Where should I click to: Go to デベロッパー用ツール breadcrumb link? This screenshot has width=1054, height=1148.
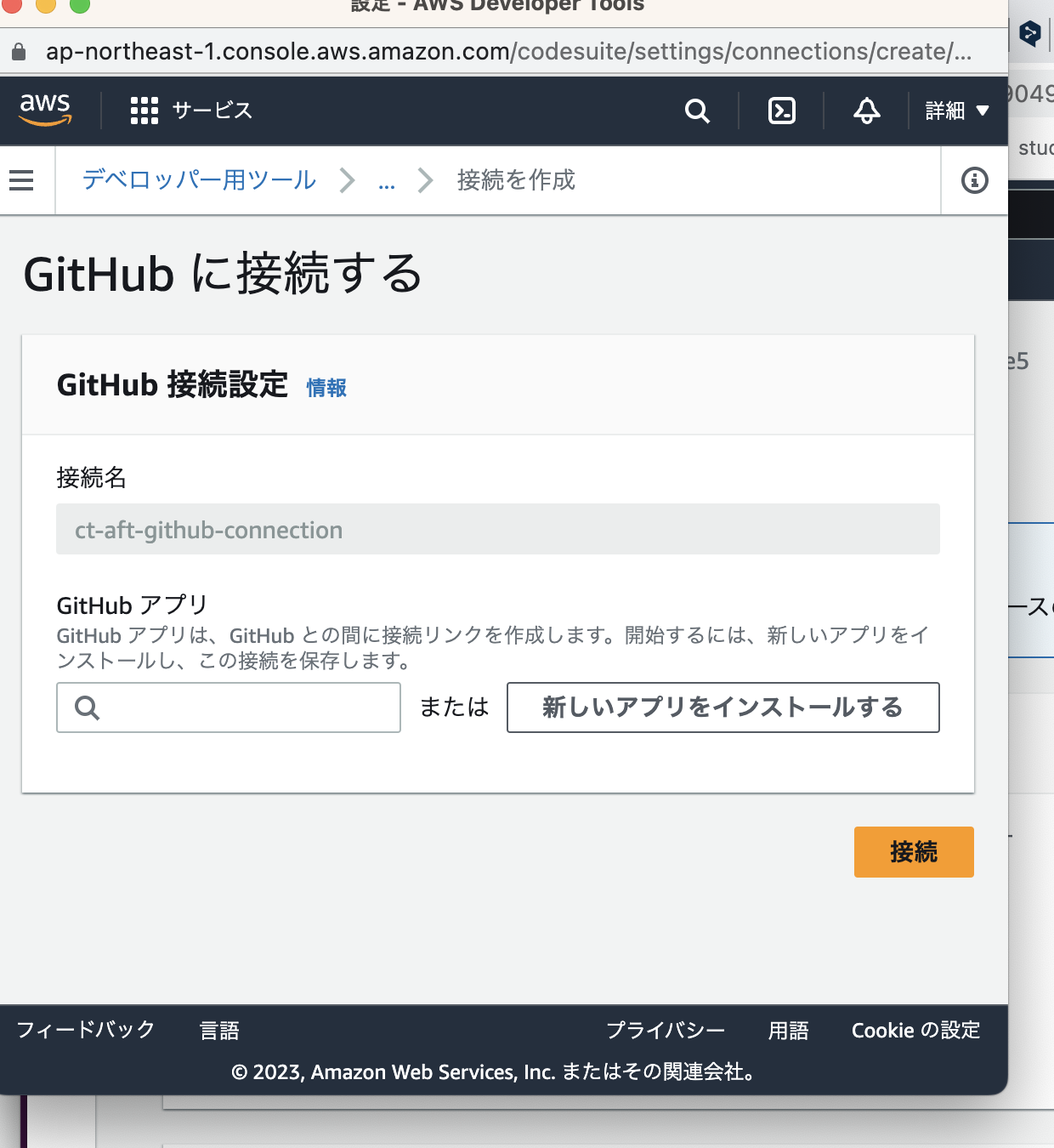199,180
